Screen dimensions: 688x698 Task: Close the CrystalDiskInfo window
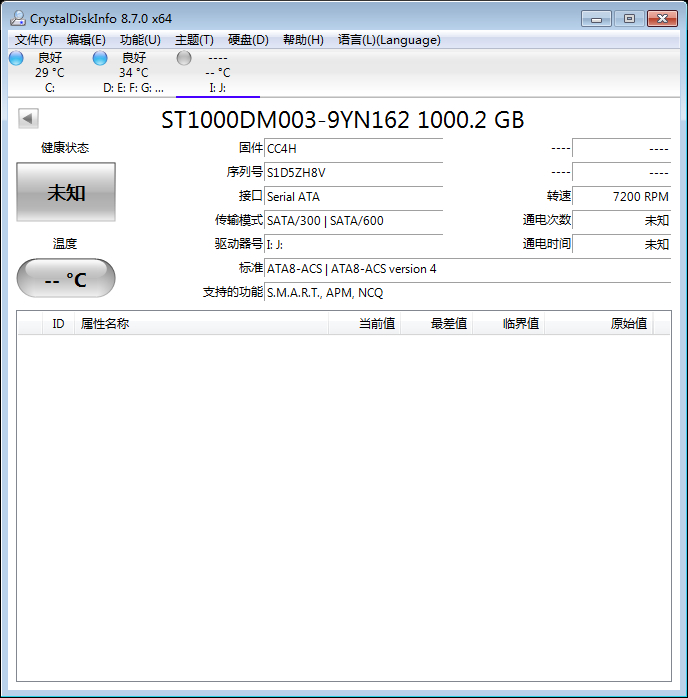point(662,19)
